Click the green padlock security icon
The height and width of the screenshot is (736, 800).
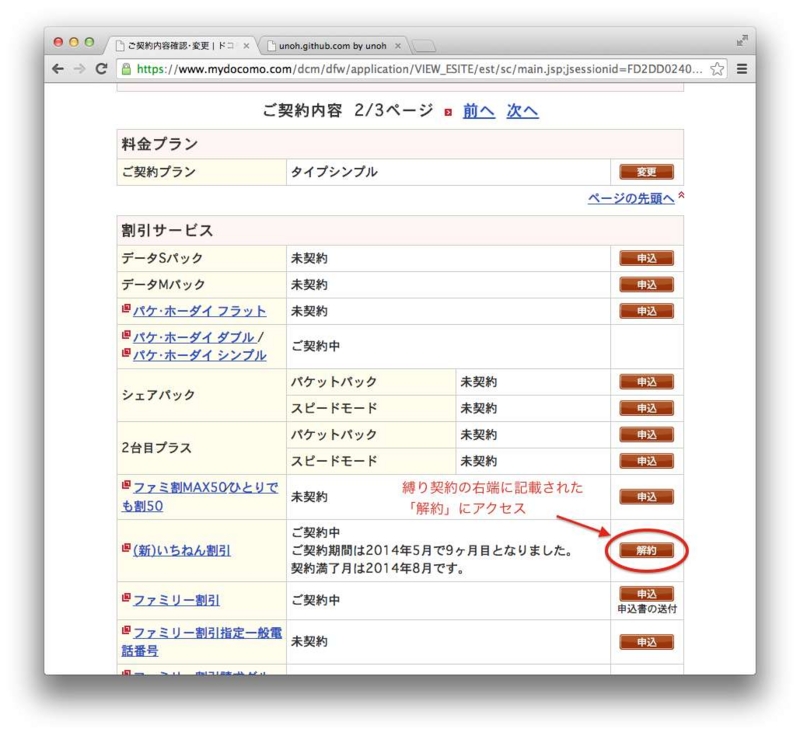[x=126, y=69]
